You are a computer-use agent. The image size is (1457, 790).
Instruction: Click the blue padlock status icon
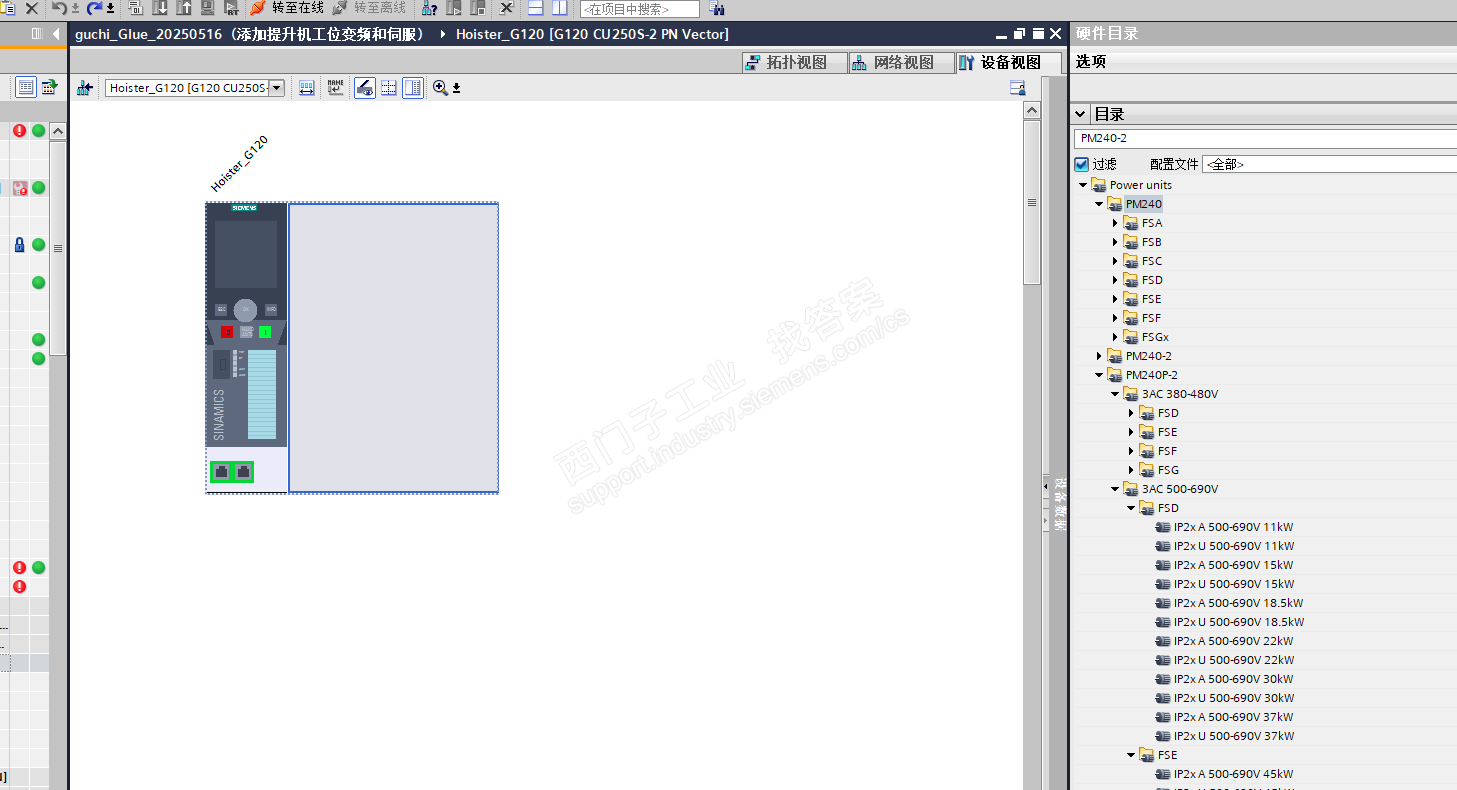(x=19, y=244)
